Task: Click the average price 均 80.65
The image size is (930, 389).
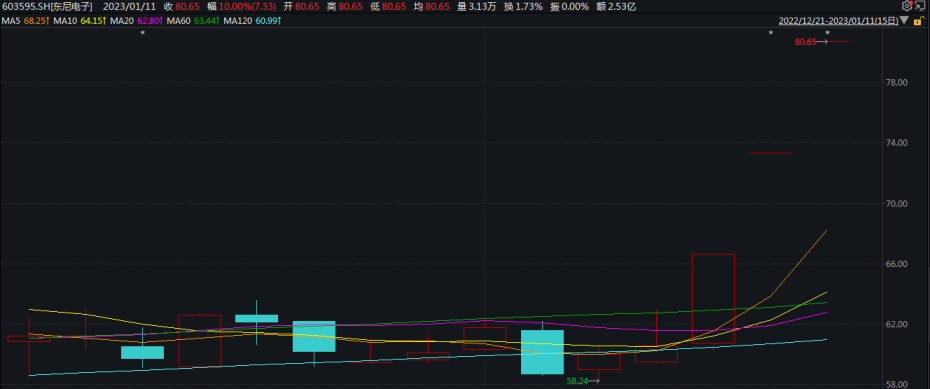Action: point(432,7)
